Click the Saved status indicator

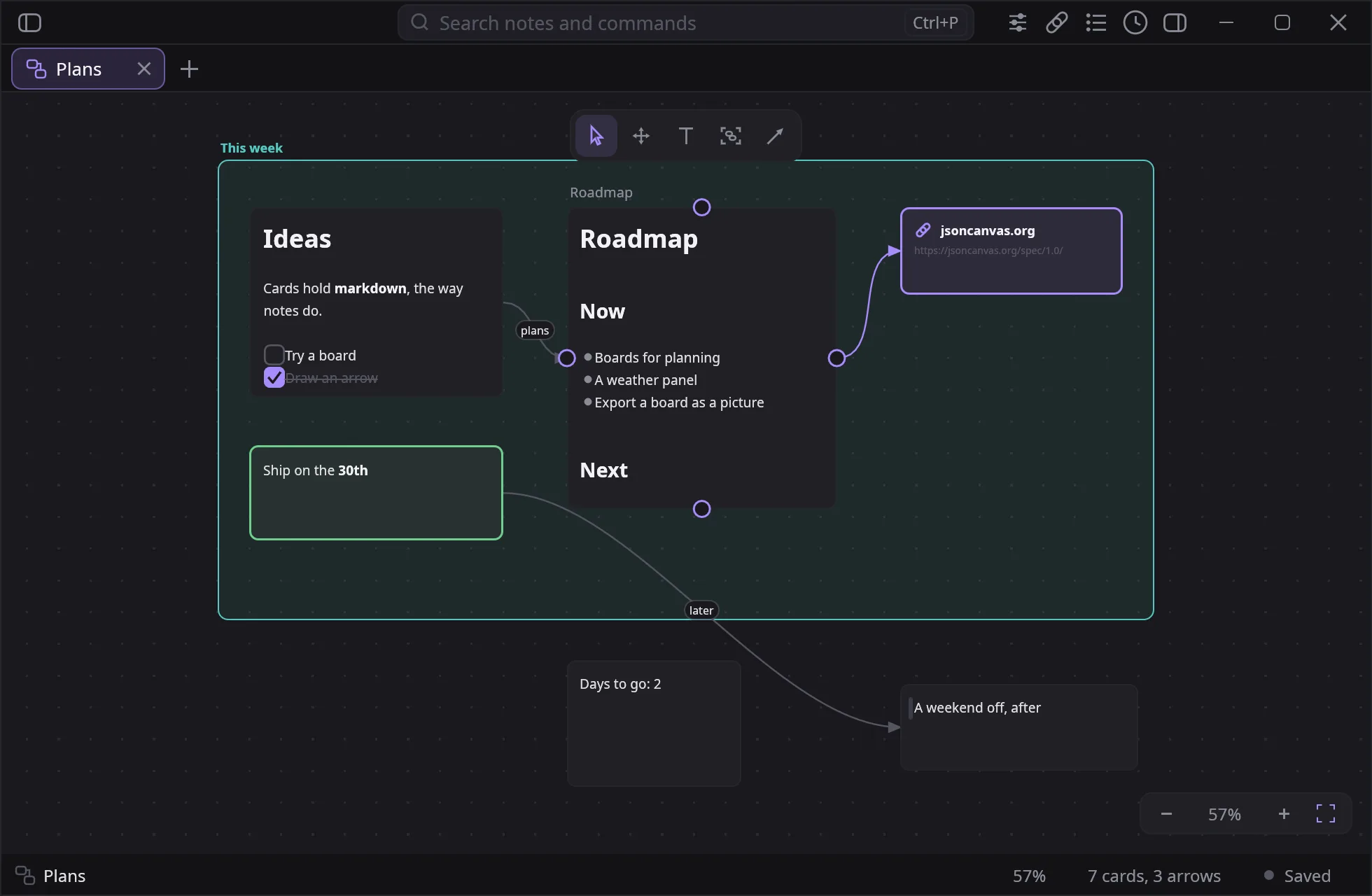tap(1297, 876)
